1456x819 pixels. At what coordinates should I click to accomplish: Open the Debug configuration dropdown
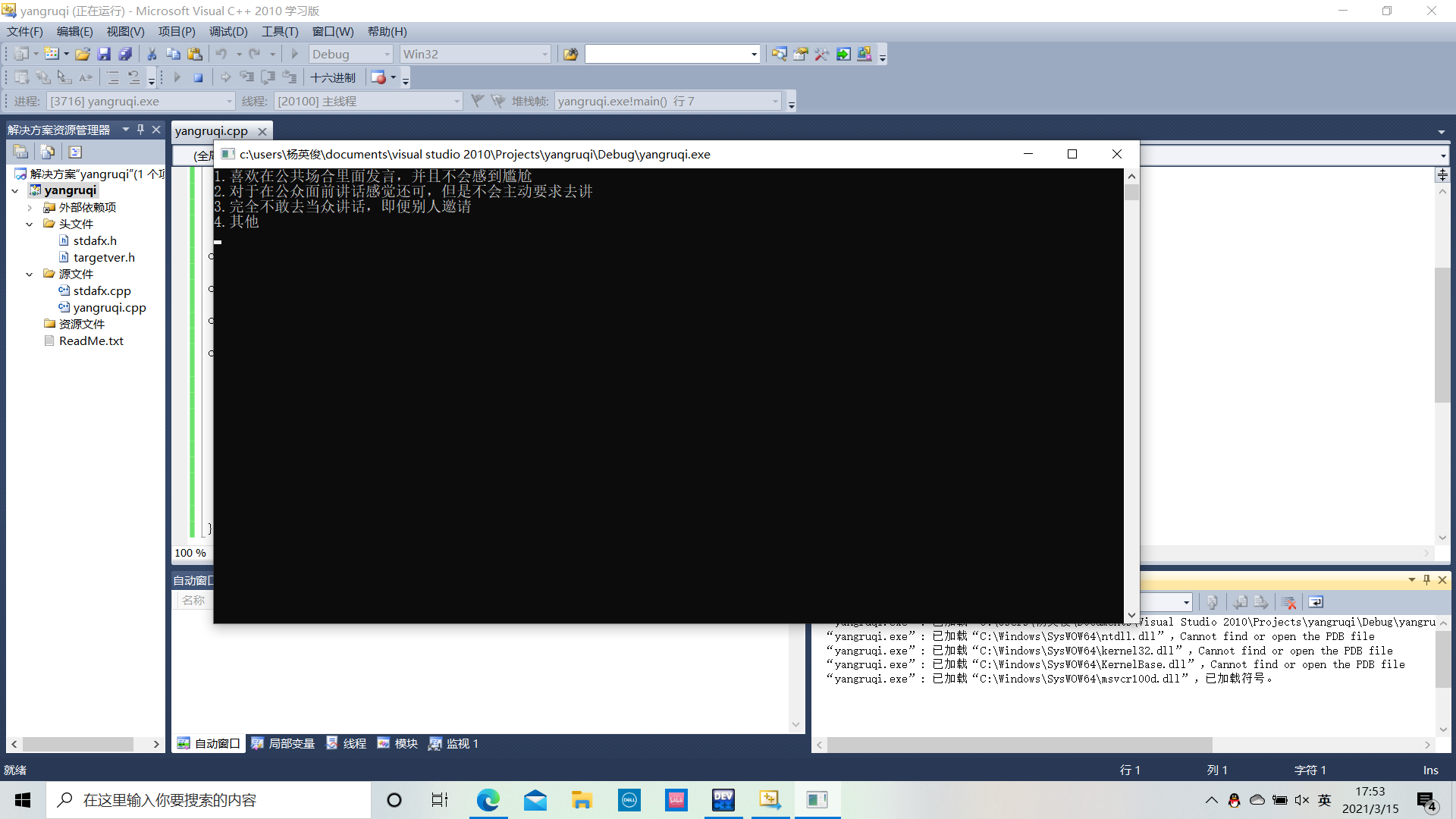[387, 54]
